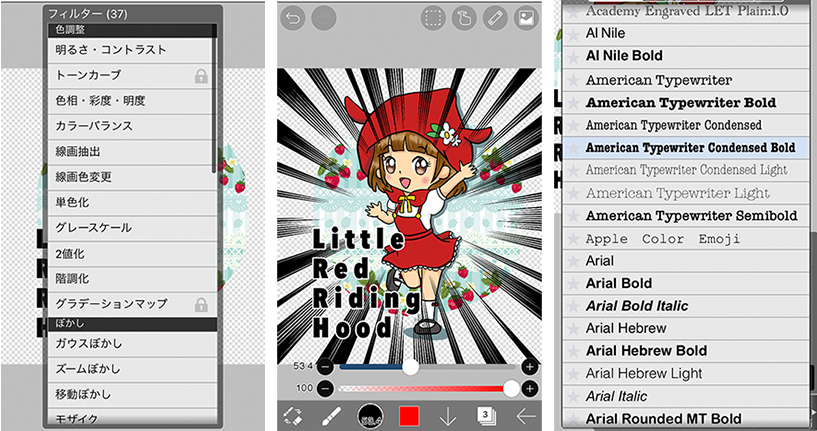Select American Typewriter Condensed Light font
Image resolution: width=817 pixels, height=431 pixels.
[686, 170]
